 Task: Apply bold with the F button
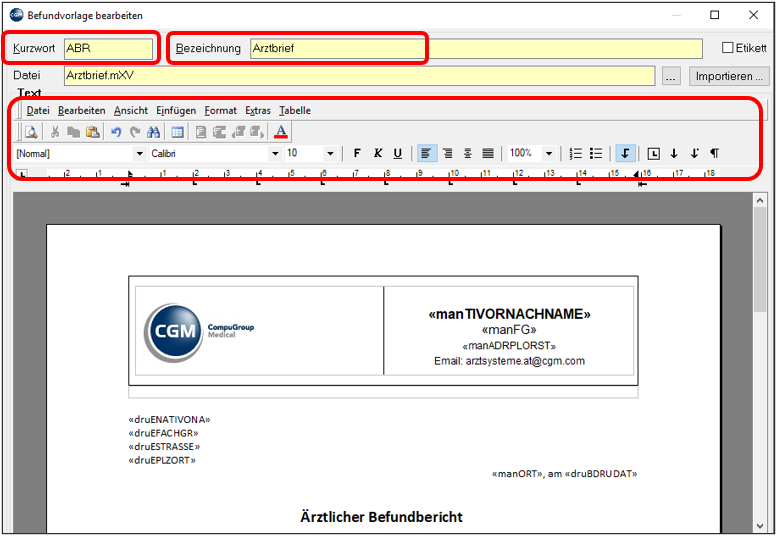pos(357,153)
